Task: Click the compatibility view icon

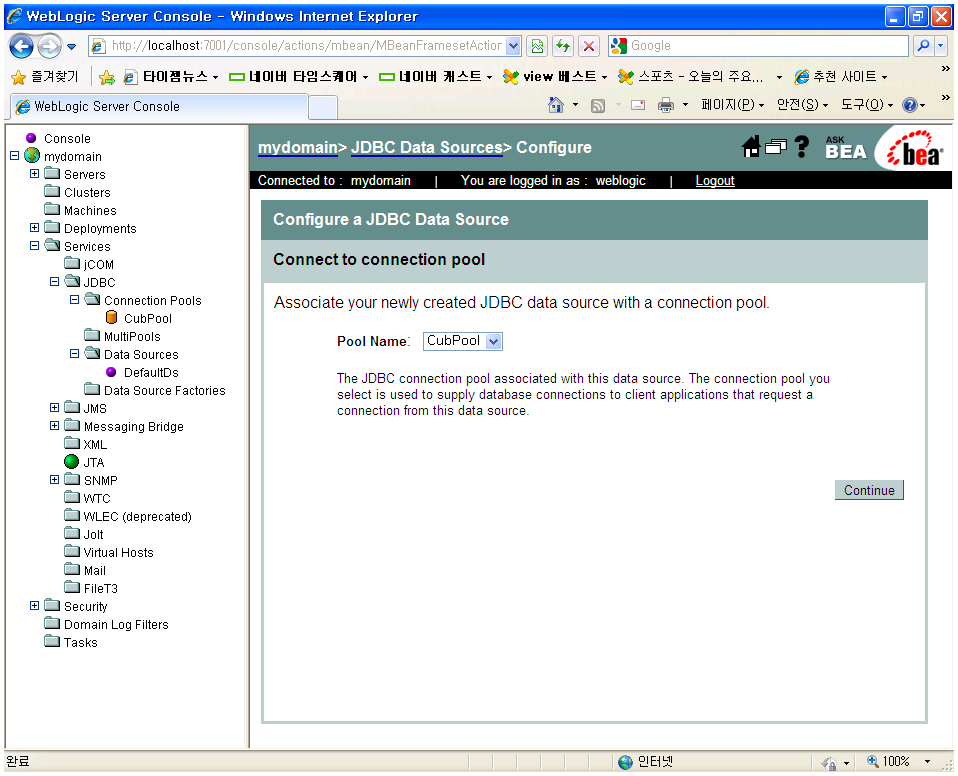Action: point(536,46)
